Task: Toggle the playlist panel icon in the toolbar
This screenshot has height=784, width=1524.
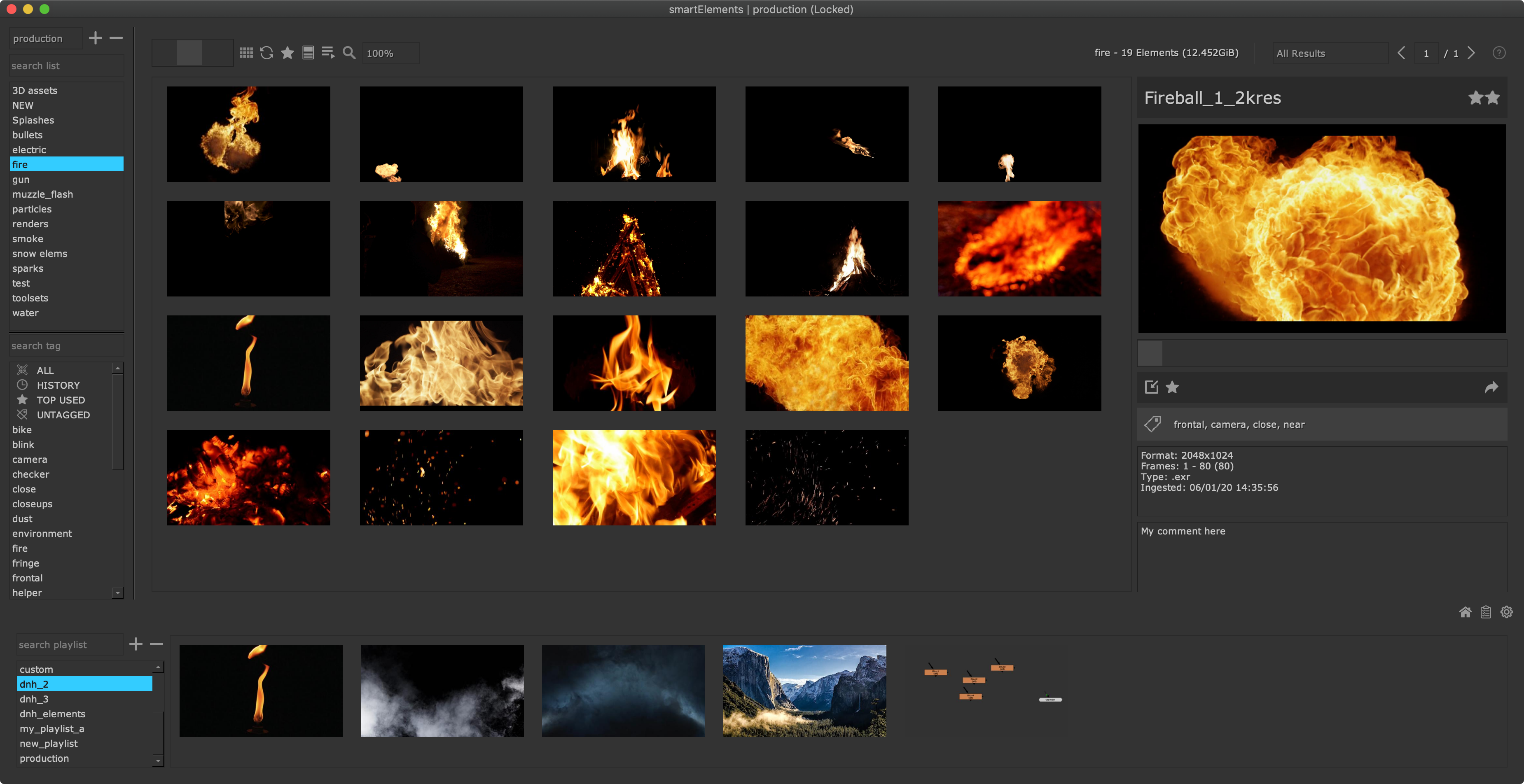Action: click(x=328, y=53)
